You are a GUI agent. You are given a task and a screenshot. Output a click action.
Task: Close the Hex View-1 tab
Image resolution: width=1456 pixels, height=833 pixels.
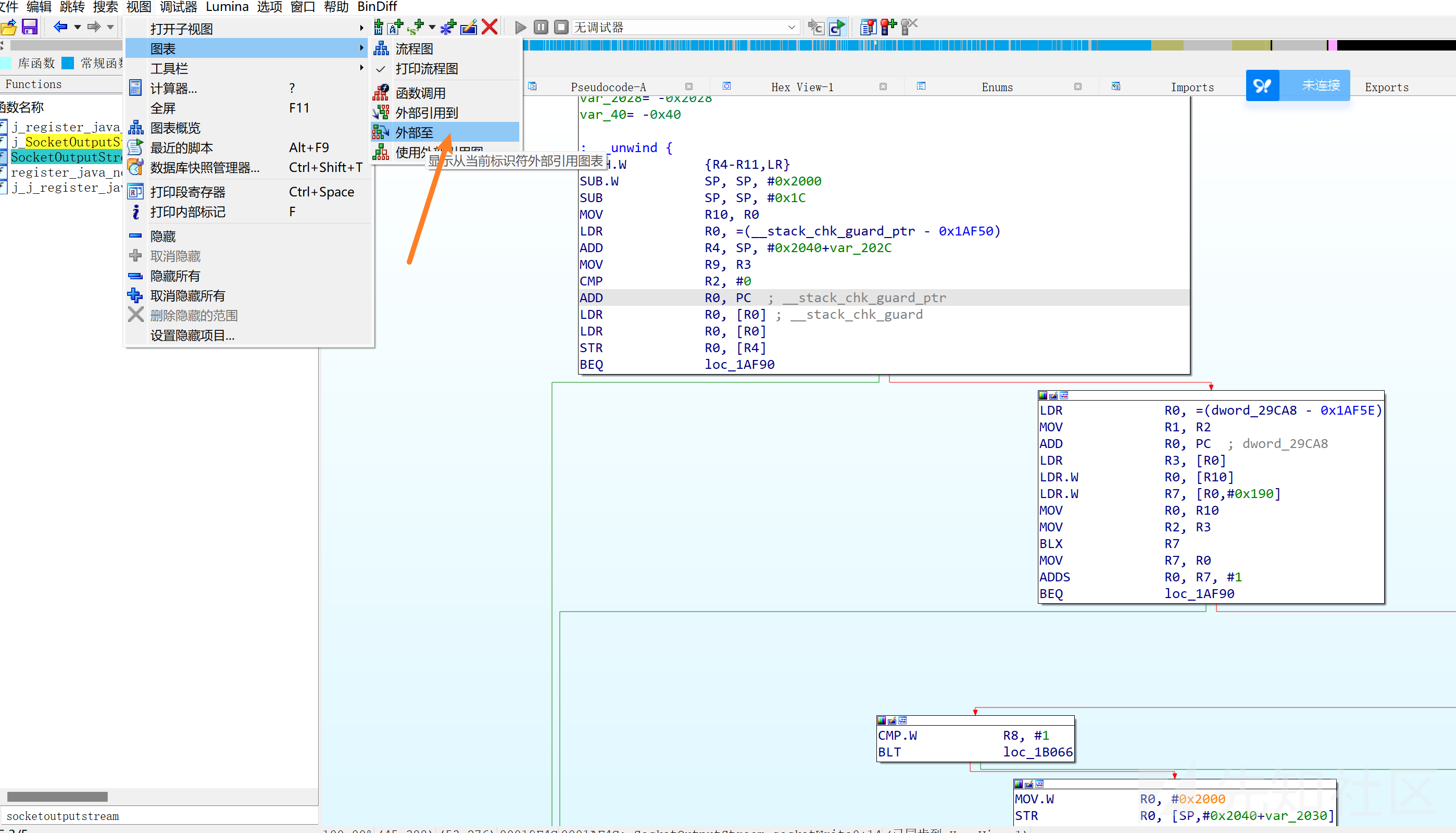tap(883, 86)
